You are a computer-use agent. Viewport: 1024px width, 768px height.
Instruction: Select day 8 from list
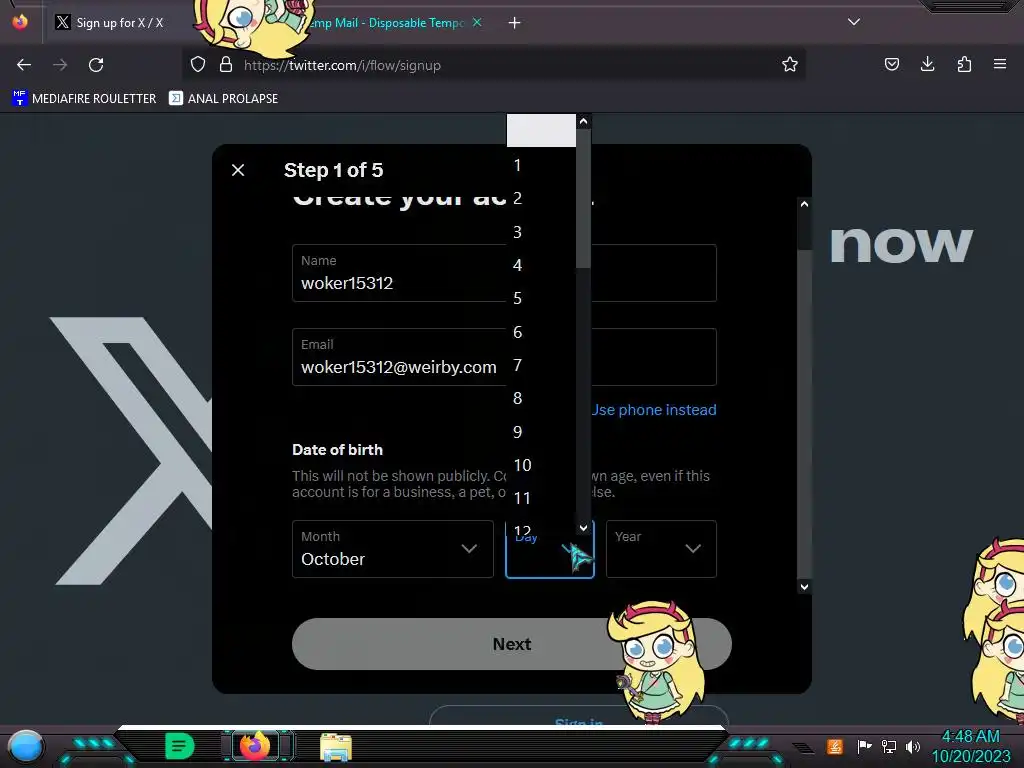pos(541,398)
